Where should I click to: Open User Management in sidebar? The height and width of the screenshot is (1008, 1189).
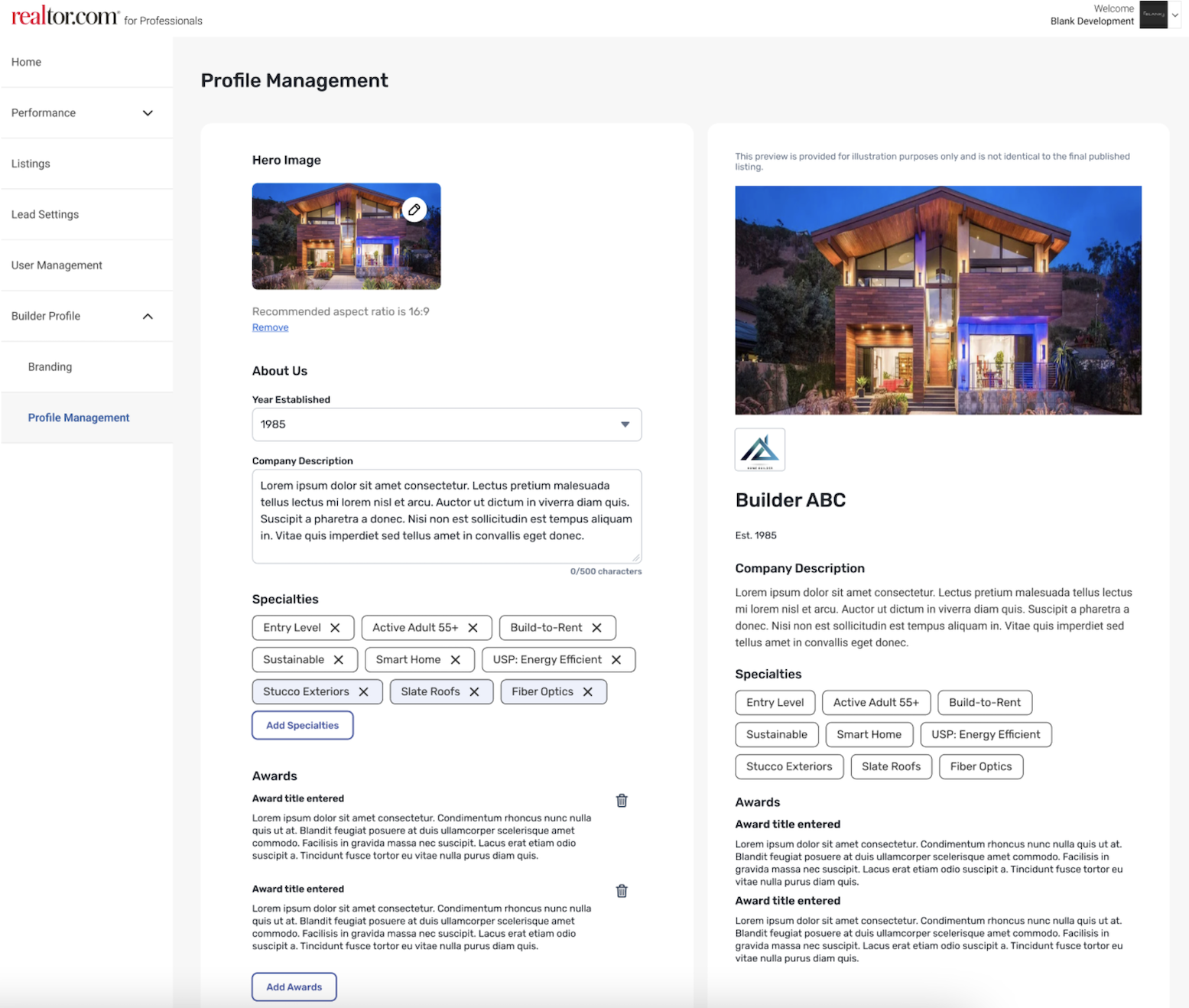tap(86, 265)
